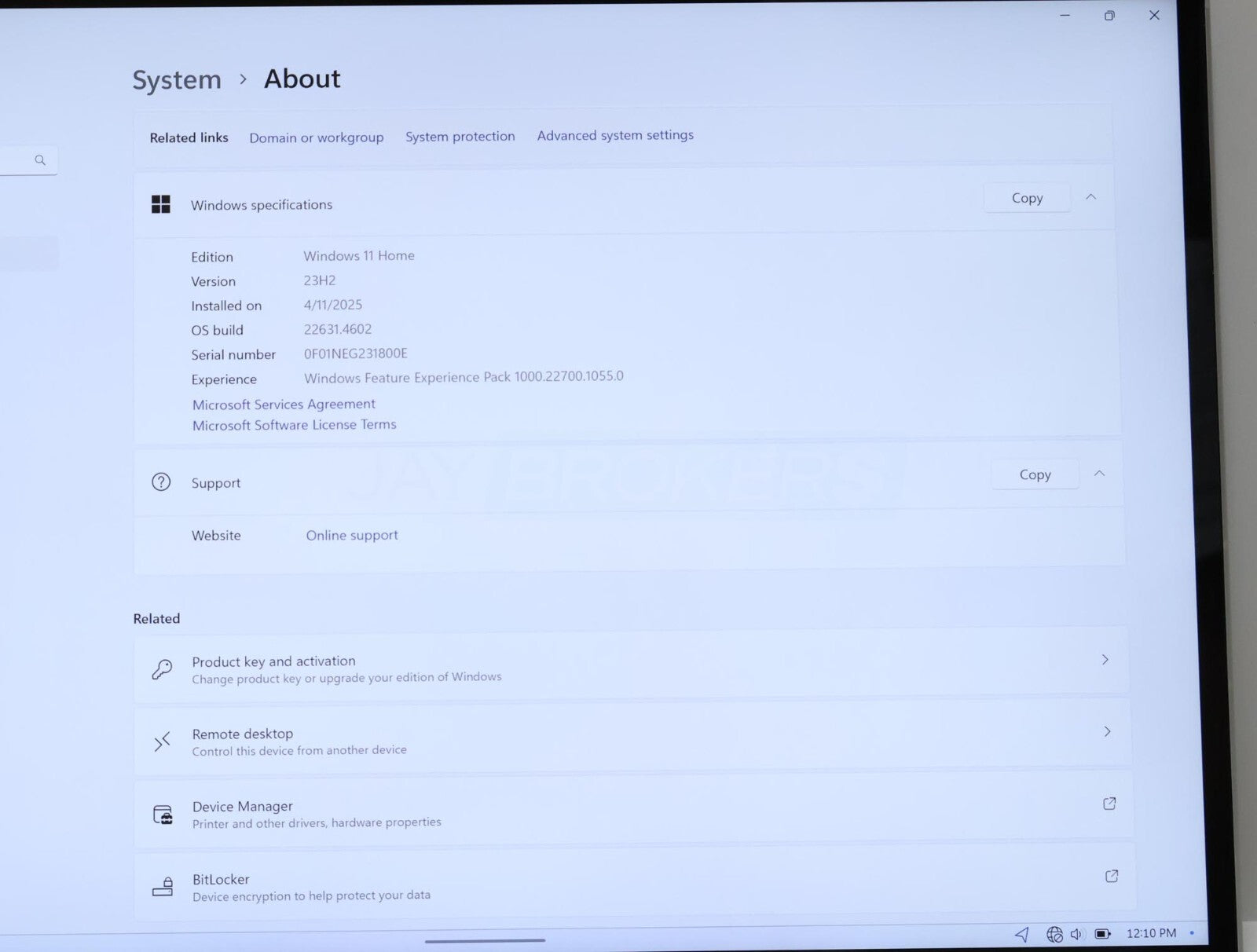Open Product key and activation chevron
Viewport: 1257px width, 952px height.
[1105, 660]
